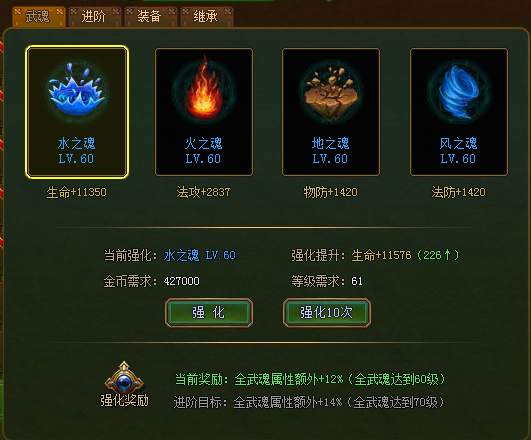This screenshot has height=440, width=531.
Task: Click the 强化10次 button
Action: [x=327, y=313]
